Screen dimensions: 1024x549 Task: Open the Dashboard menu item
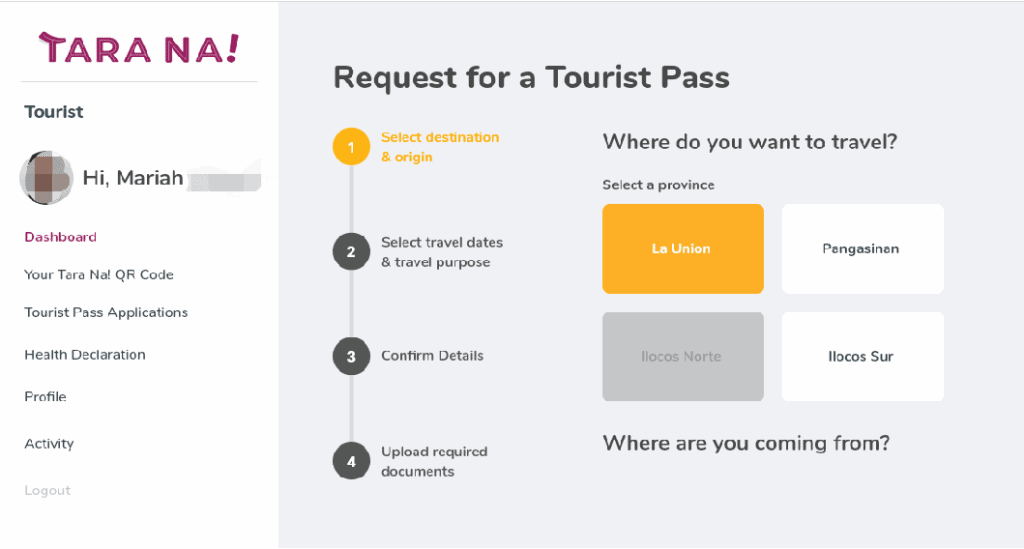60,237
